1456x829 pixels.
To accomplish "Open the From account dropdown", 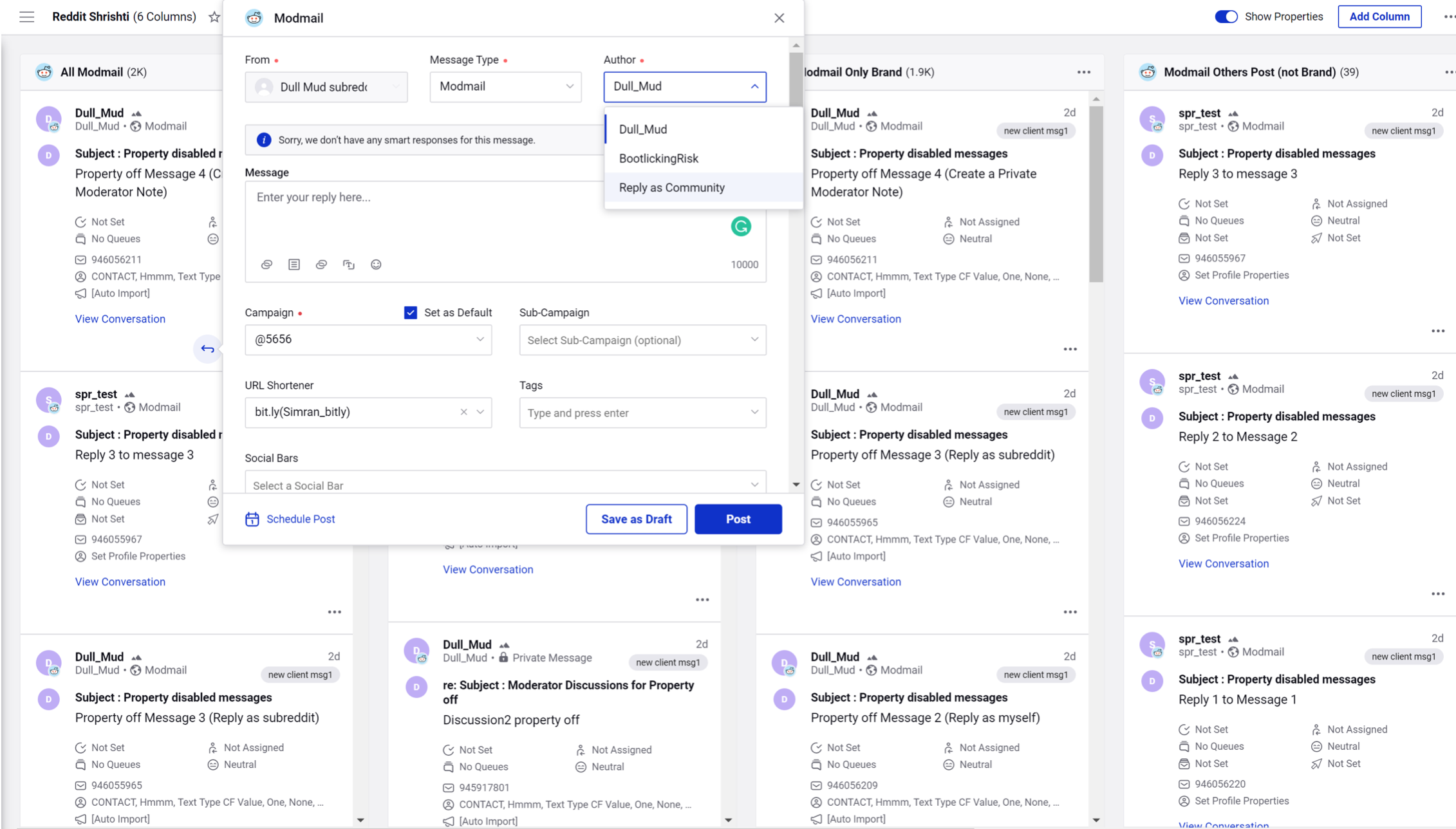I will point(326,87).
